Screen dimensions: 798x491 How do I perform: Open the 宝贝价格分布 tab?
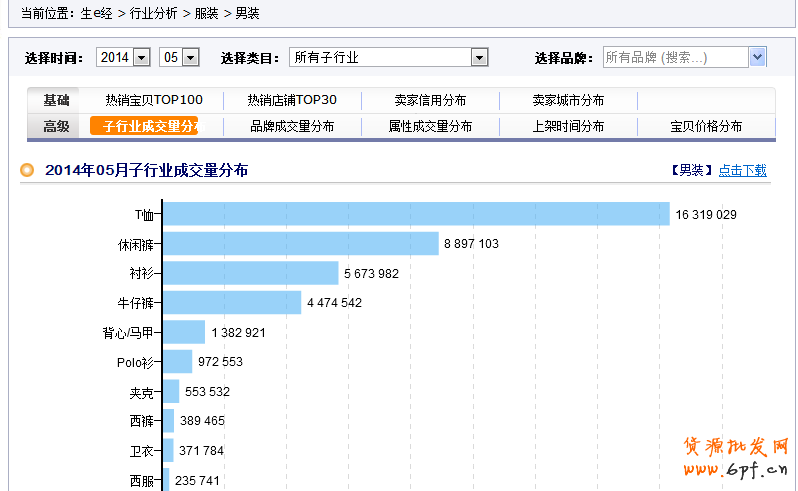[706, 126]
